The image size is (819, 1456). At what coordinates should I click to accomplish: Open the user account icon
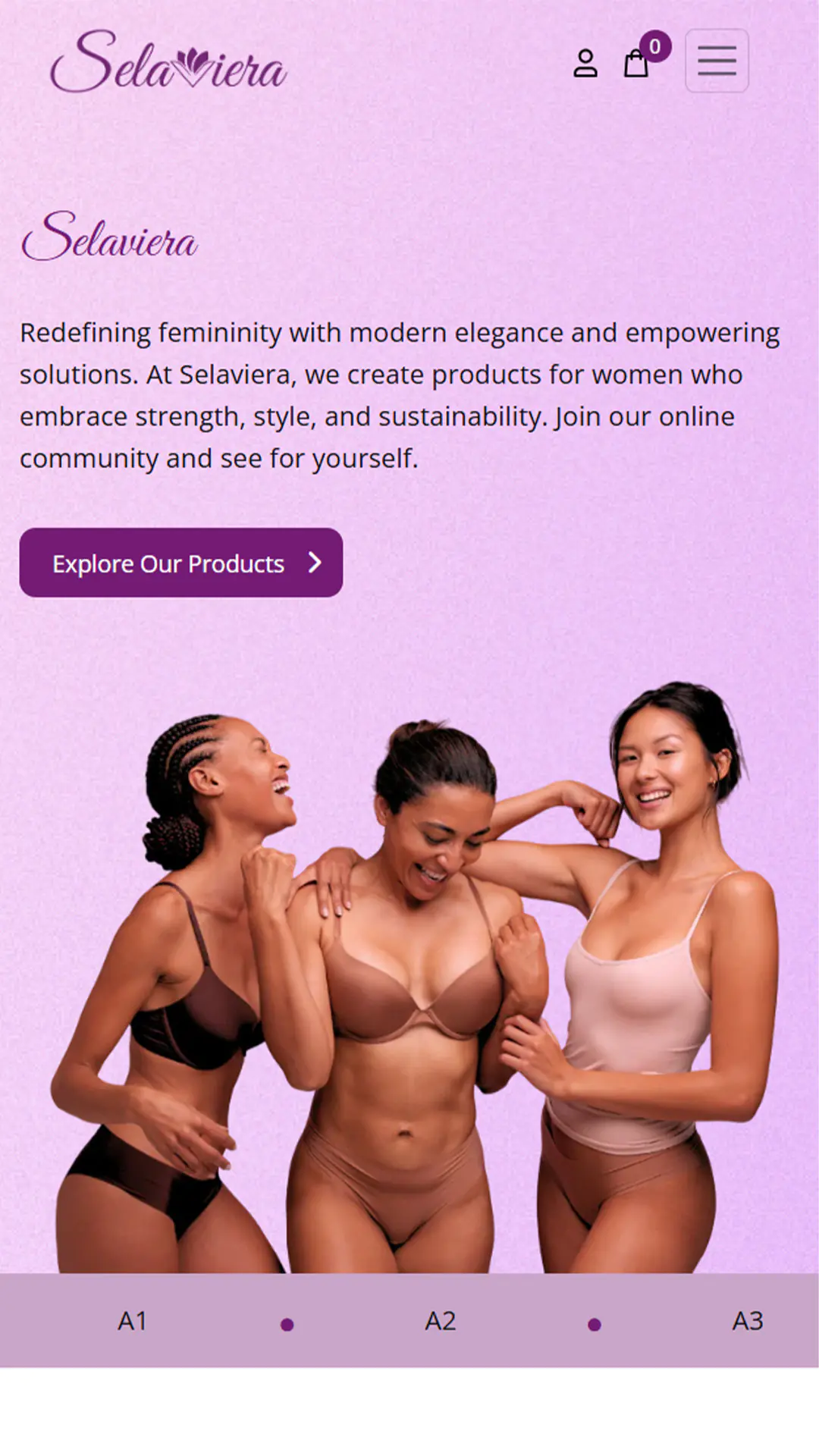585,64
